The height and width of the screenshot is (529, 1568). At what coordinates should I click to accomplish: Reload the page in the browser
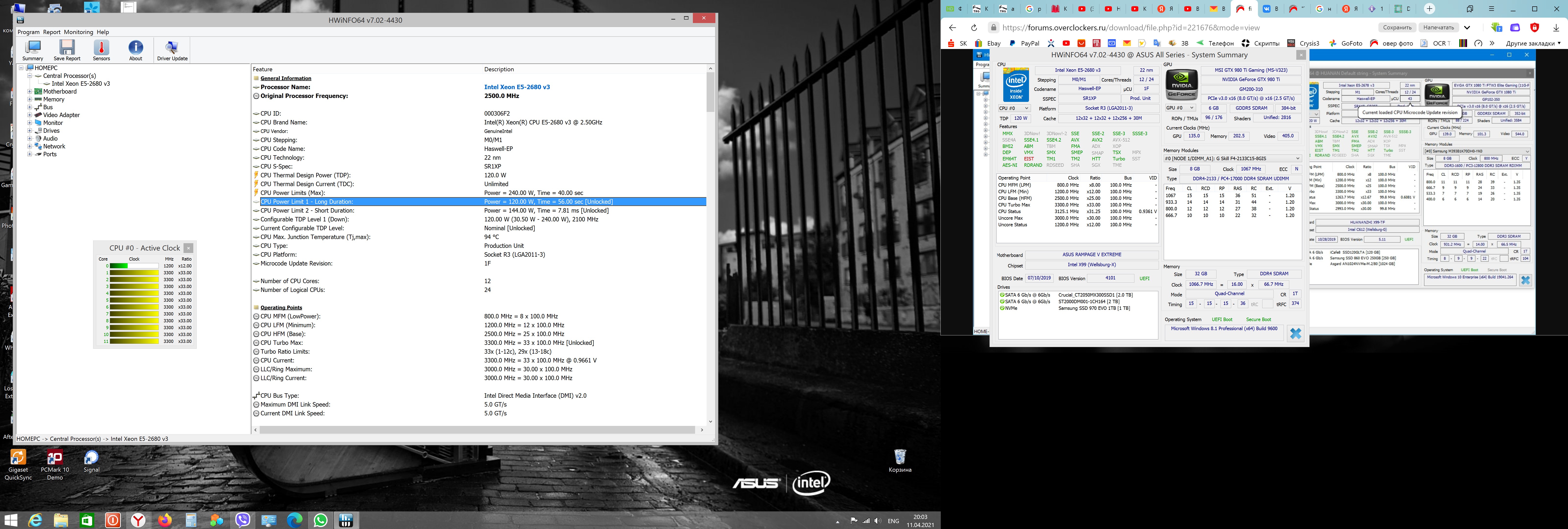[x=974, y=27]
